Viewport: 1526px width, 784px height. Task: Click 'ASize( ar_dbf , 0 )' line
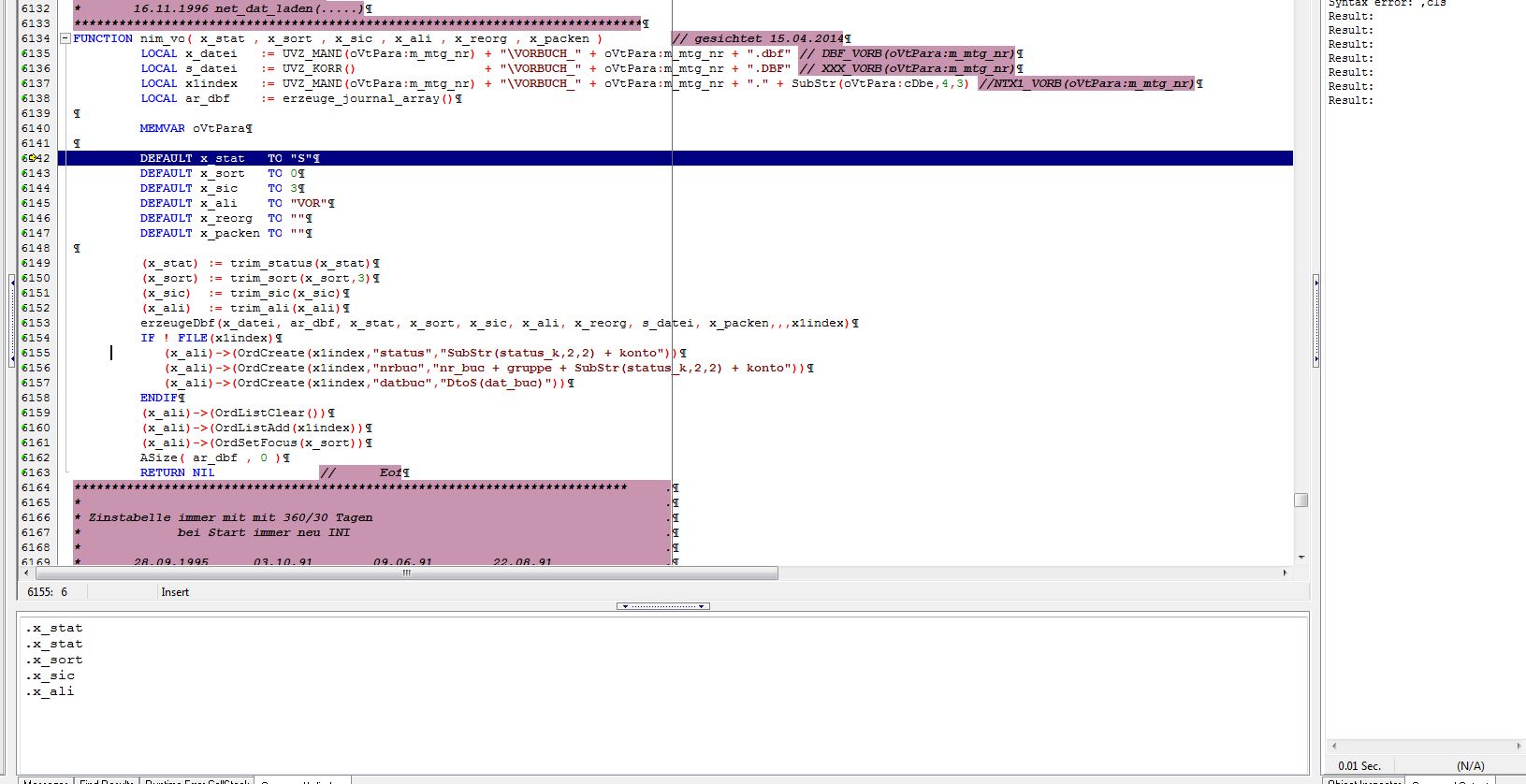211,457
